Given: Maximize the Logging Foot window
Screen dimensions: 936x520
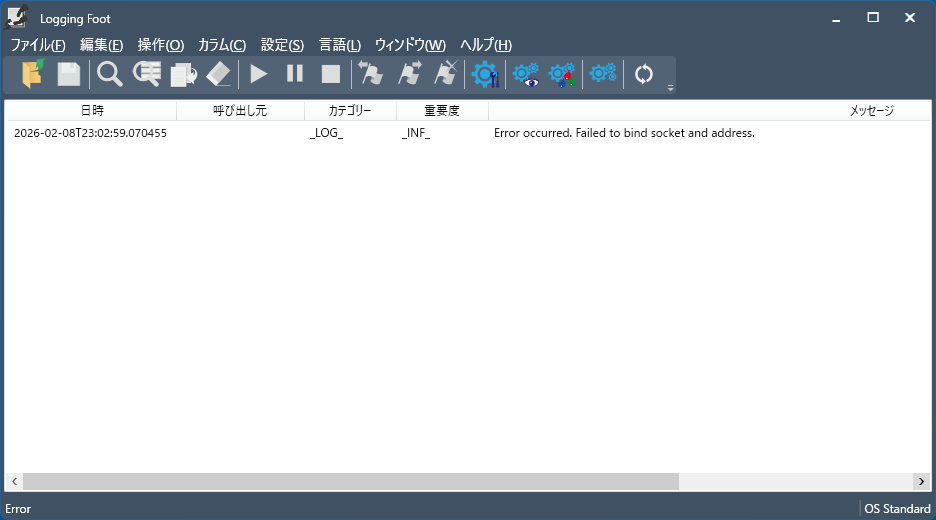Looking at the screenshot, I should pos(873,18).
